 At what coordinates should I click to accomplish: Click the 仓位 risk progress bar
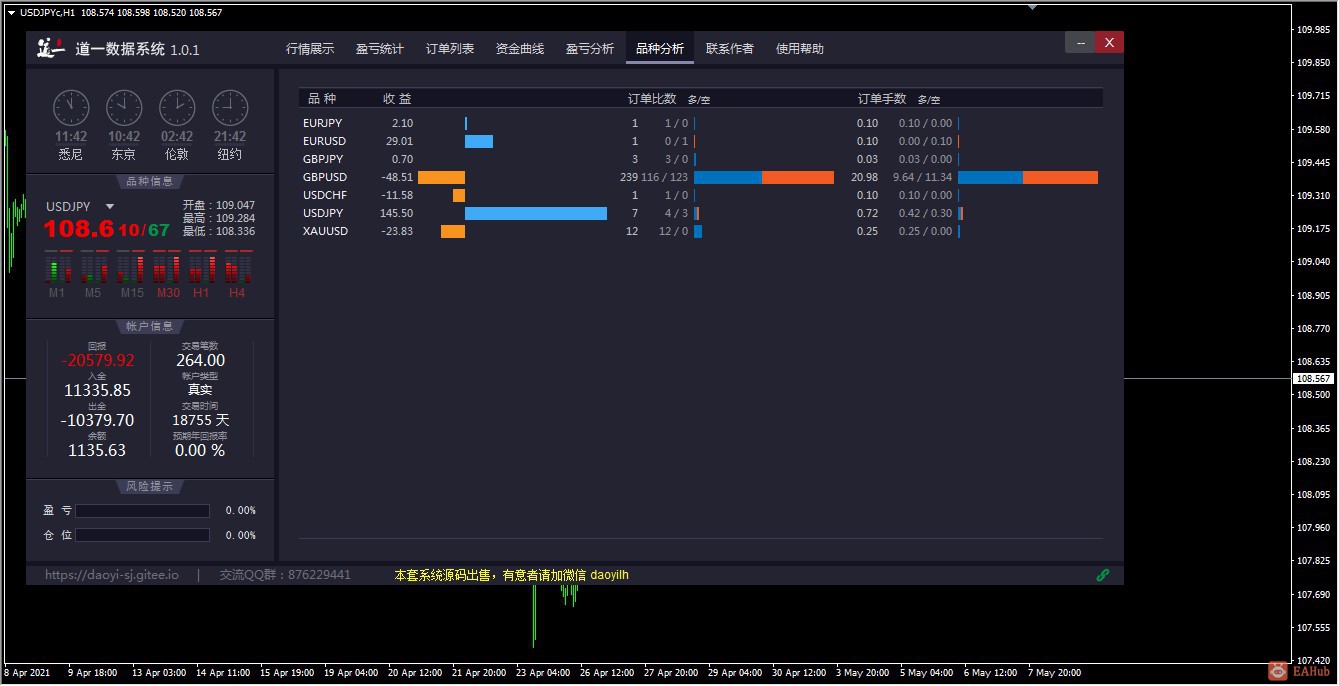point(142,535)
